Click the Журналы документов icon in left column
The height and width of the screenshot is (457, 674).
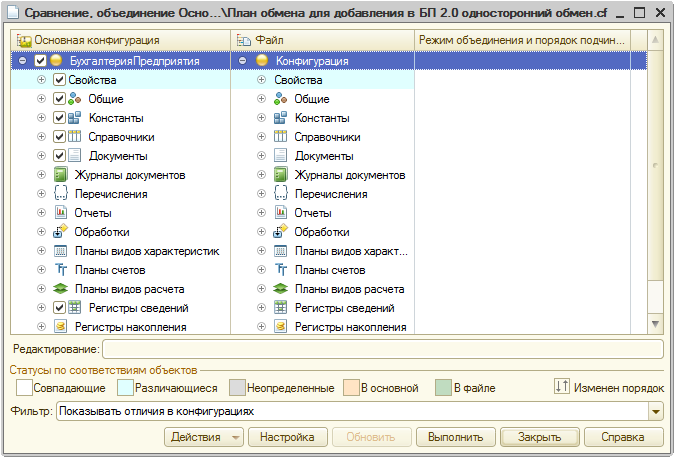pos(61,175)
